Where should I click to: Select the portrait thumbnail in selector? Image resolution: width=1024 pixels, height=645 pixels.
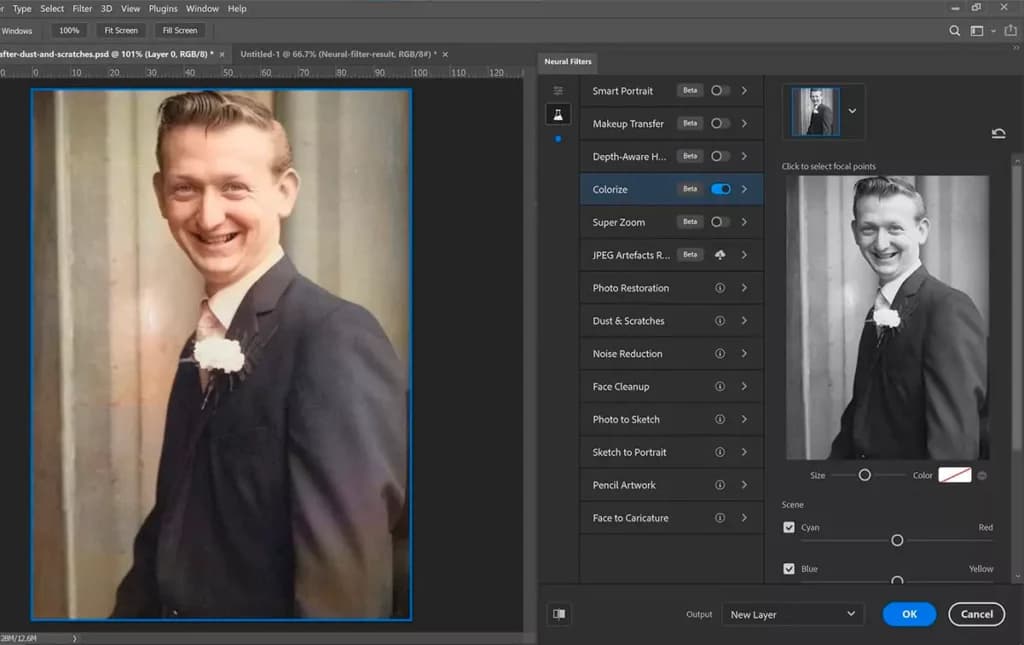(816, 112)
